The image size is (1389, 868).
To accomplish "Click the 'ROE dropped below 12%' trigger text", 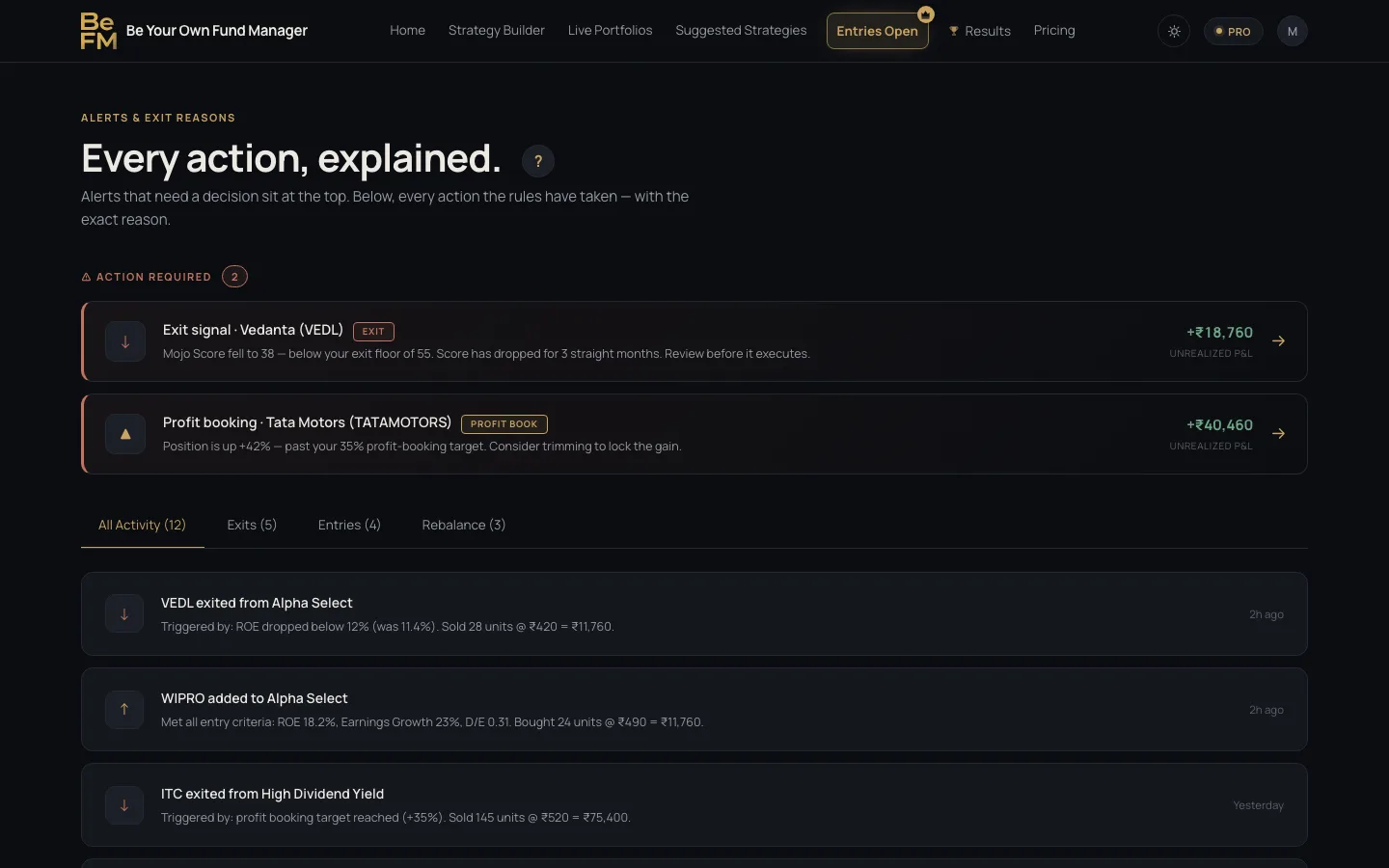I will [387, 627].
